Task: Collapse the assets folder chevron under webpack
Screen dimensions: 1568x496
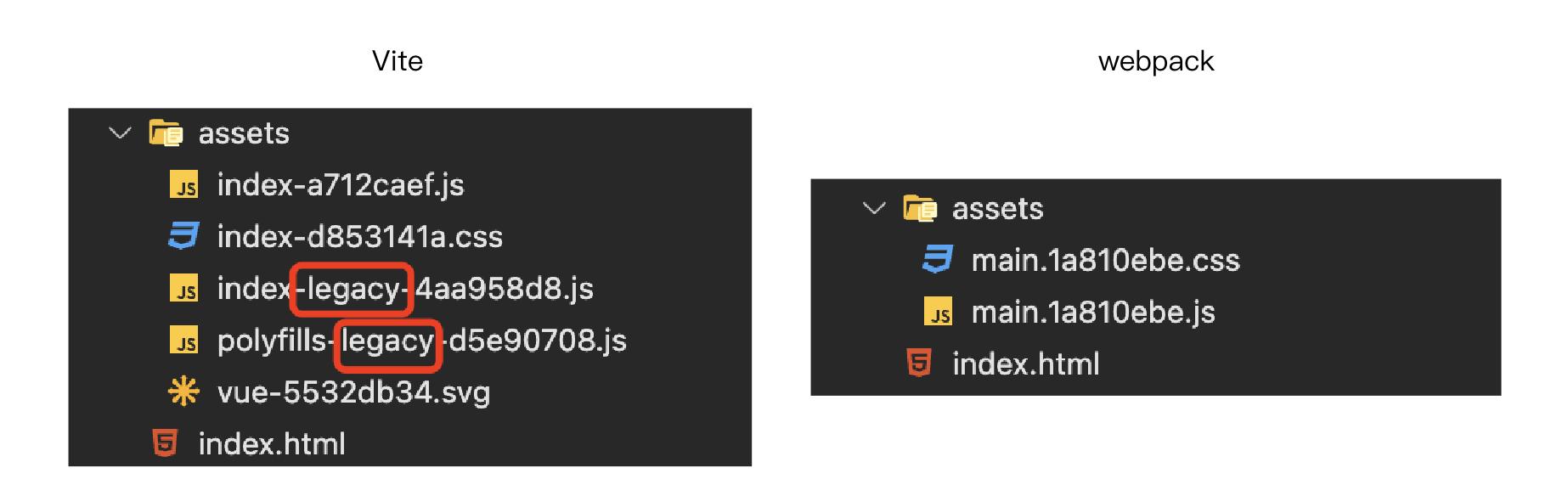Action: coord(874,208)
